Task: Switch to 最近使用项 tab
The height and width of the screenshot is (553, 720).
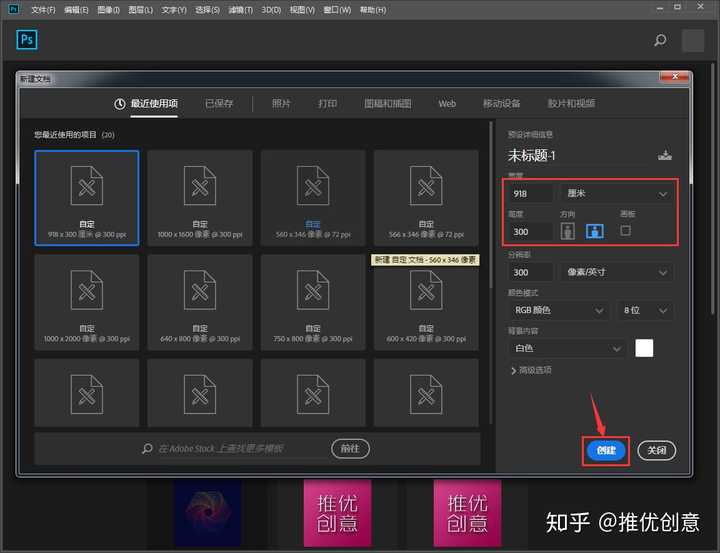Action: coord(146,104)
